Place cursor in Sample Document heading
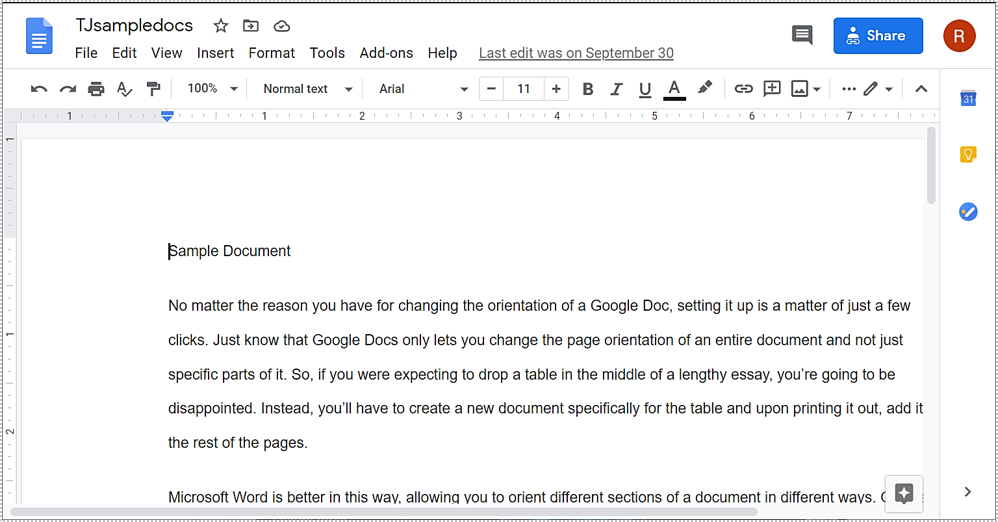 coord(229,251)
